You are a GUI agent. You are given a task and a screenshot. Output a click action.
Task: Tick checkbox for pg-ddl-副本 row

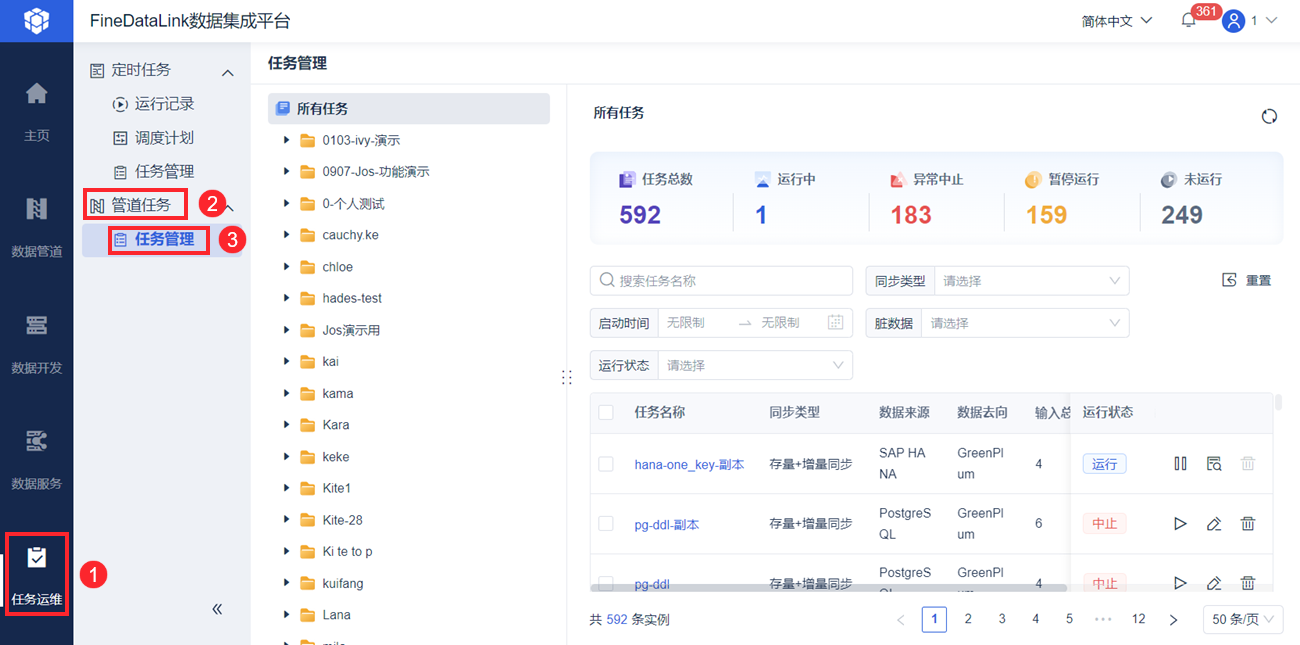(606, 523)
